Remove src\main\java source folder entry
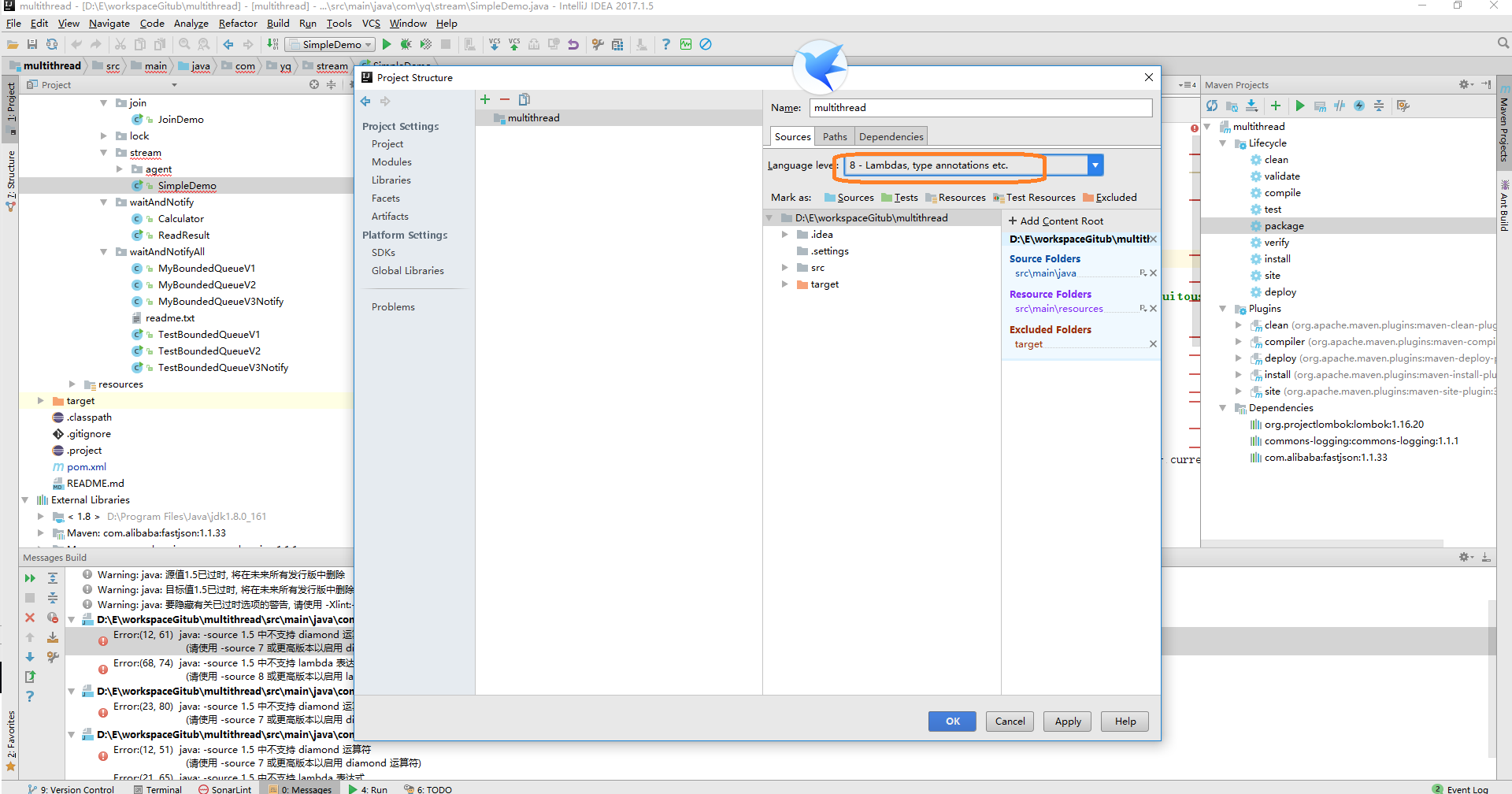1512x794 pixels. coord(1153,273)
